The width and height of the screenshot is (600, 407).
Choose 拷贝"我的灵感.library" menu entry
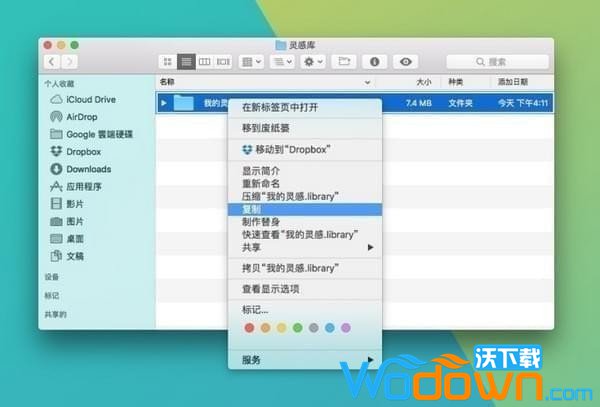(305, 269)
